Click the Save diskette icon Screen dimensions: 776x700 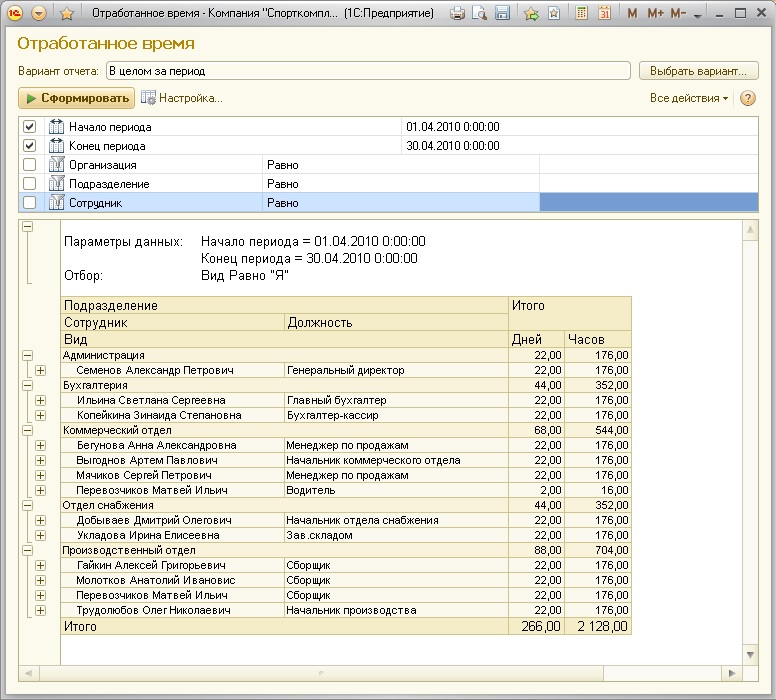pyautogui.click(x=502, y=14)
